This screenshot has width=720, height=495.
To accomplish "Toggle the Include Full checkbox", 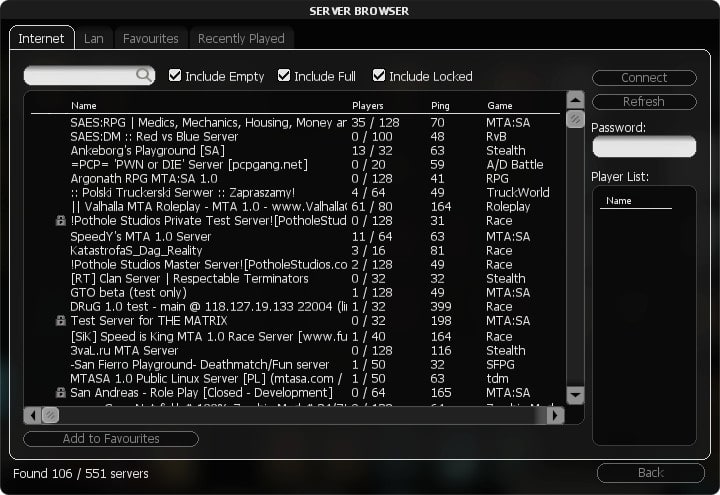I will [x=284, y=76].
